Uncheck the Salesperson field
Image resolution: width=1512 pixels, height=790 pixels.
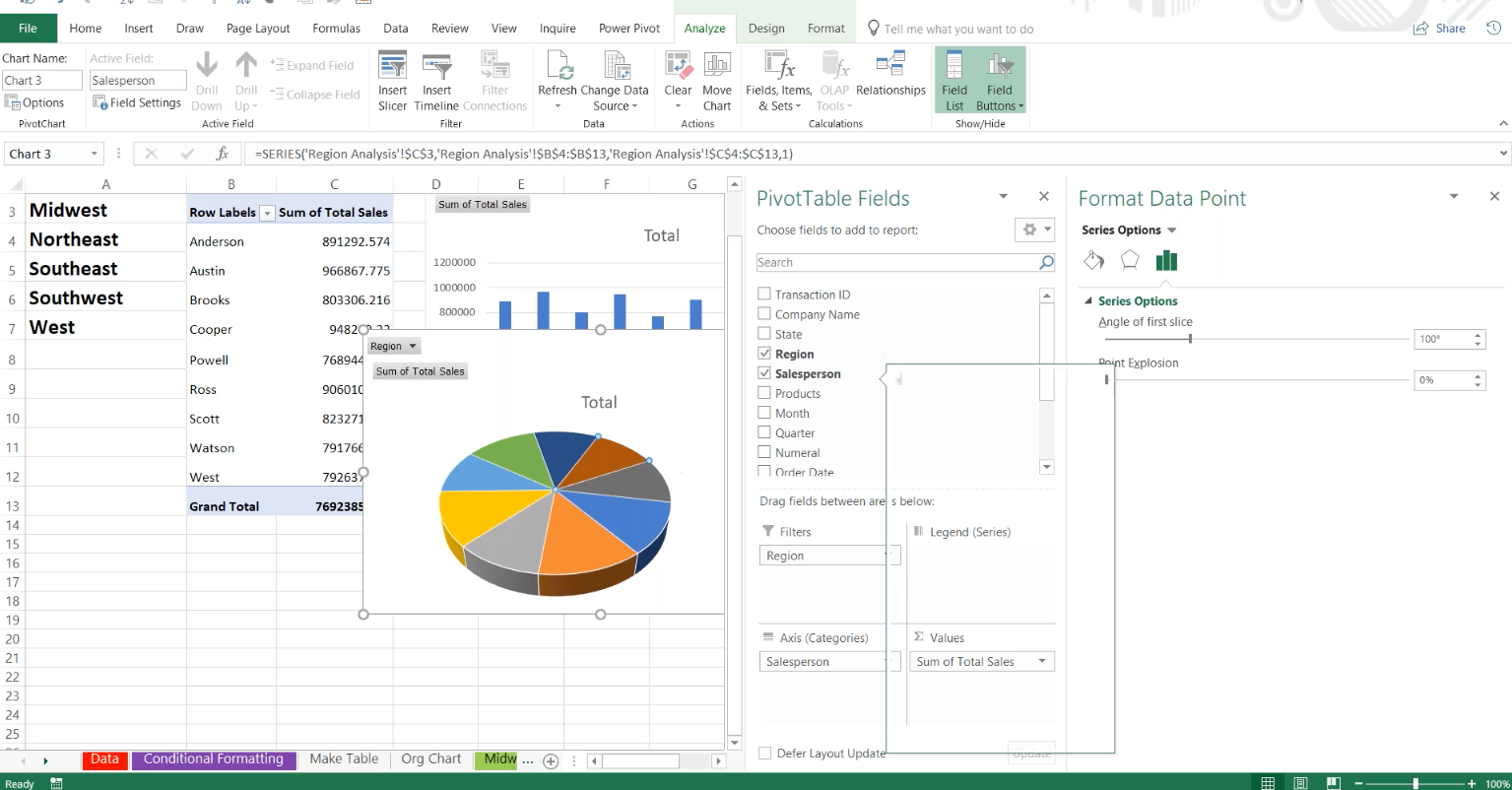tap(764, 373)
